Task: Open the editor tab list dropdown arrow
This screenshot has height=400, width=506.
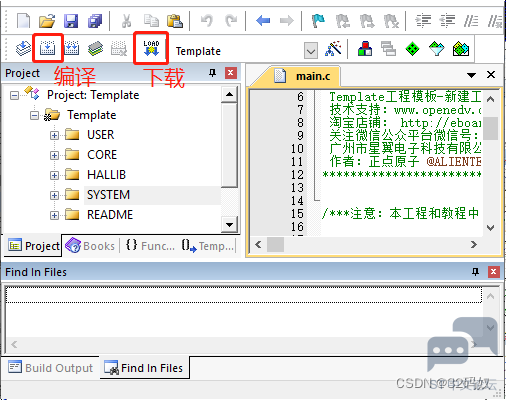Action: point(471,75)
